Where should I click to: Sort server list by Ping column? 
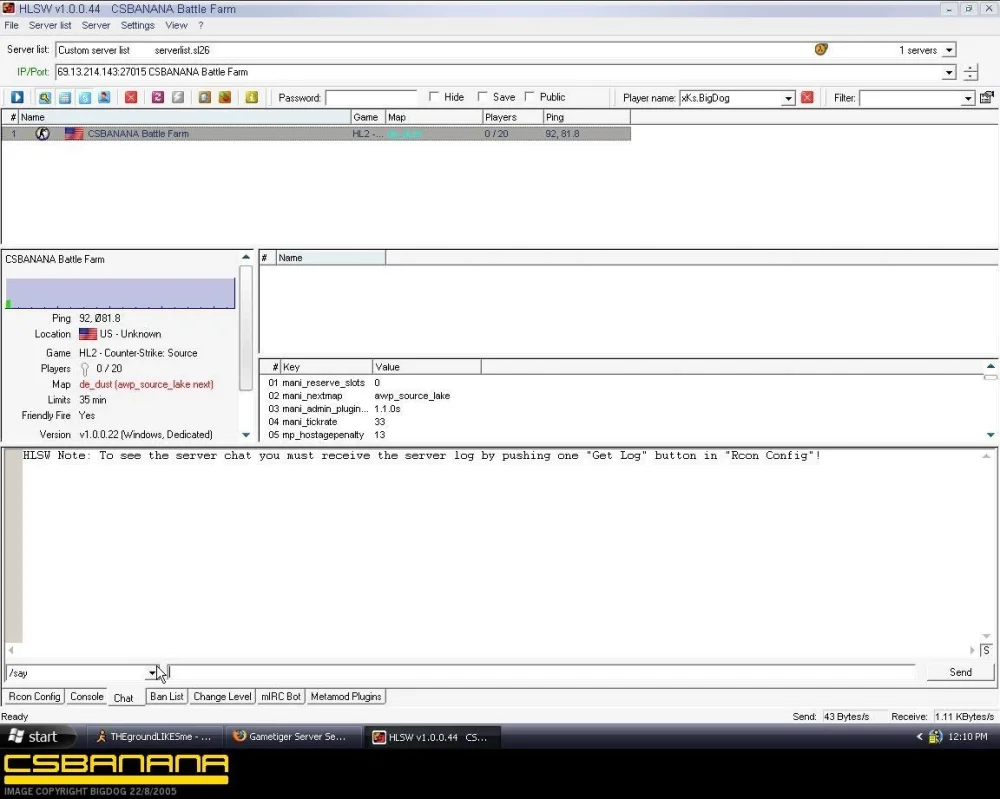(587, 117)
